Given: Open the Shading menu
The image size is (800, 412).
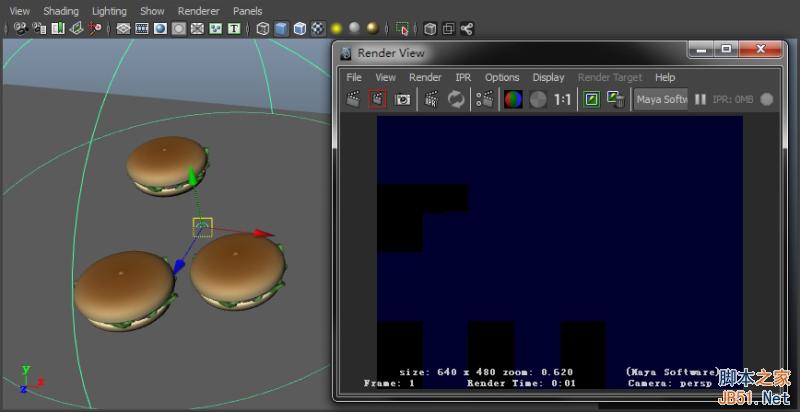Looking at the screenshot, I should click(x=61, y=11).
